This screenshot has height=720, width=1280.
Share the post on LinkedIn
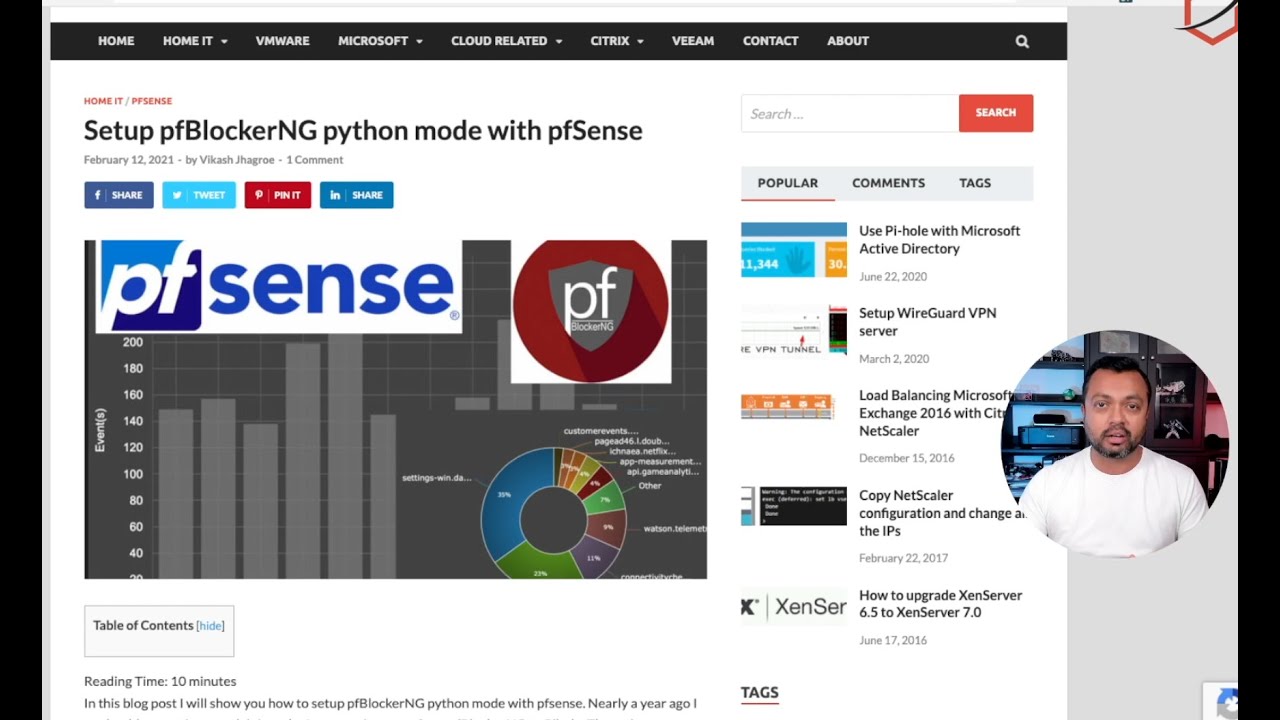click(357, 195)
